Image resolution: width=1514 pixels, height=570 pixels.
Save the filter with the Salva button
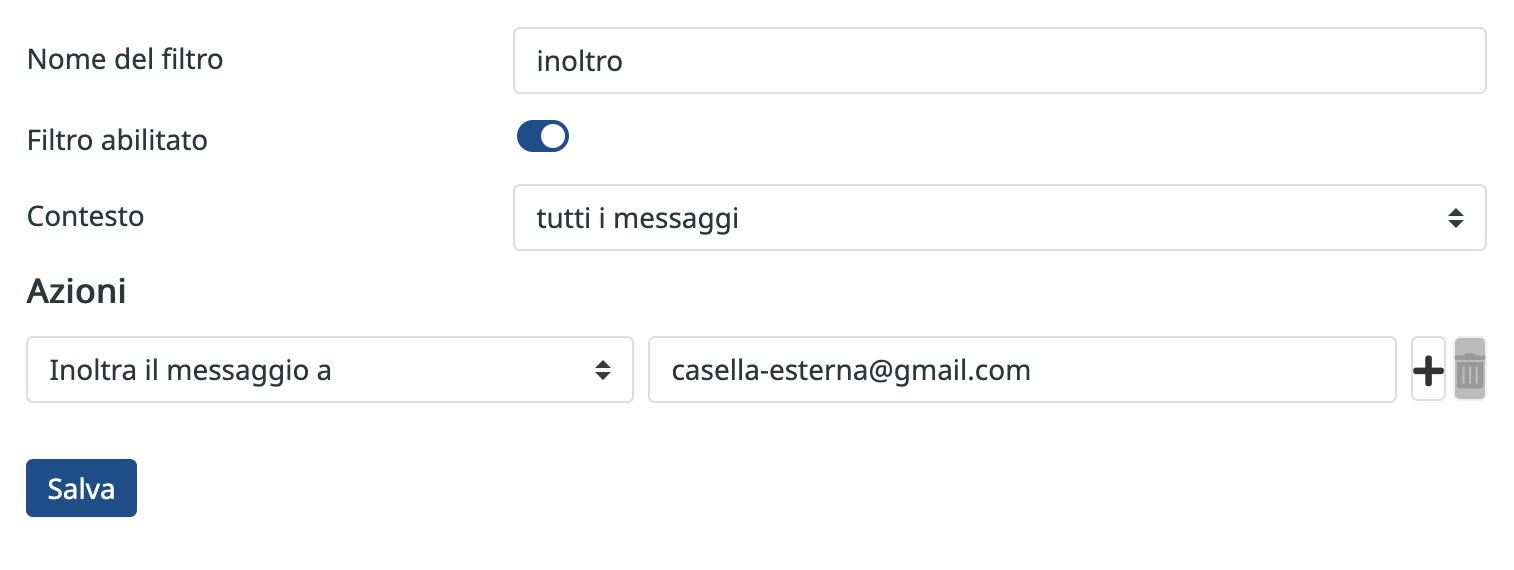pyautogui.click(x=81, y=488)
